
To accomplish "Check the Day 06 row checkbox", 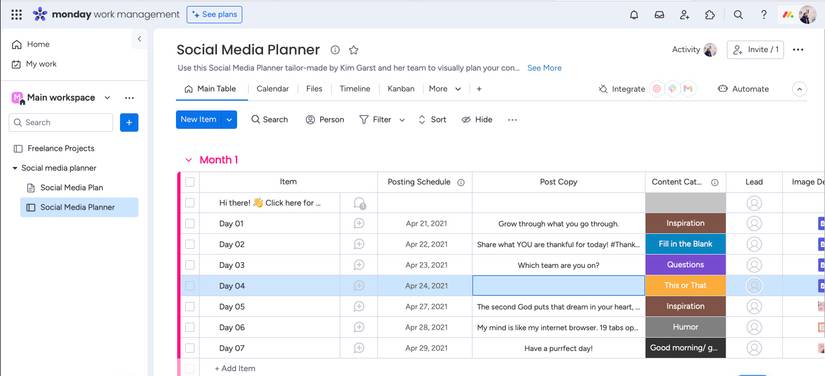I will [190, 327].
